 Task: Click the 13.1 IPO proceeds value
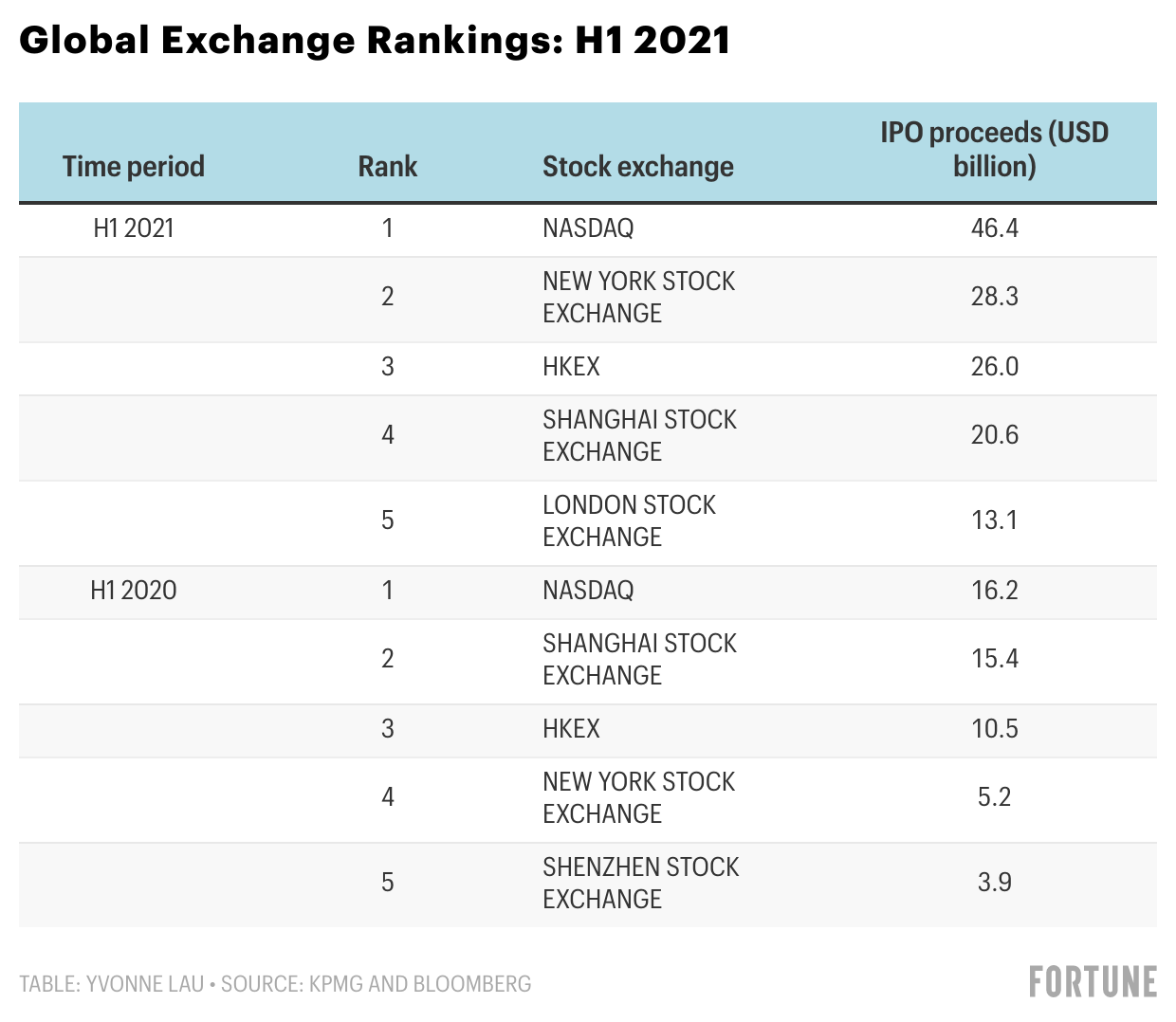pos(994,520)
